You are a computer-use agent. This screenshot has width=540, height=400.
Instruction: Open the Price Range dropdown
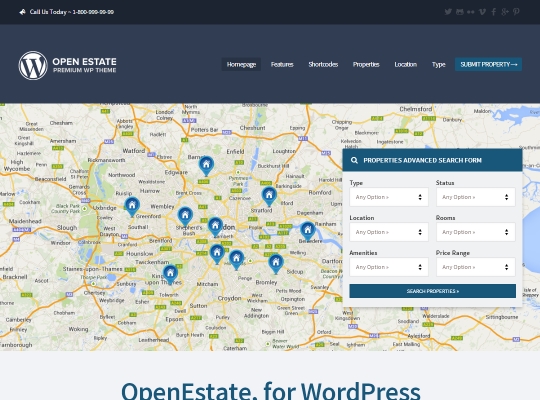476,267
